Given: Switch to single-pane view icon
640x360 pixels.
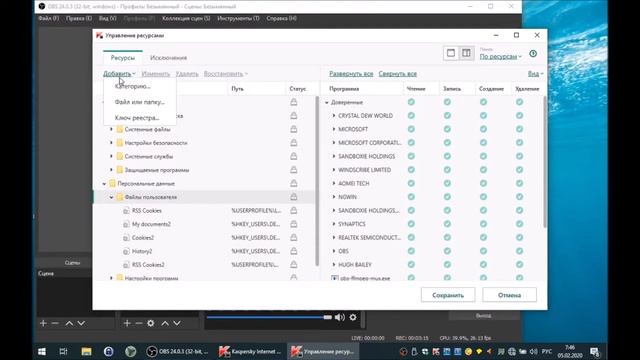Looking at the screenshot, I should point(451,53).
